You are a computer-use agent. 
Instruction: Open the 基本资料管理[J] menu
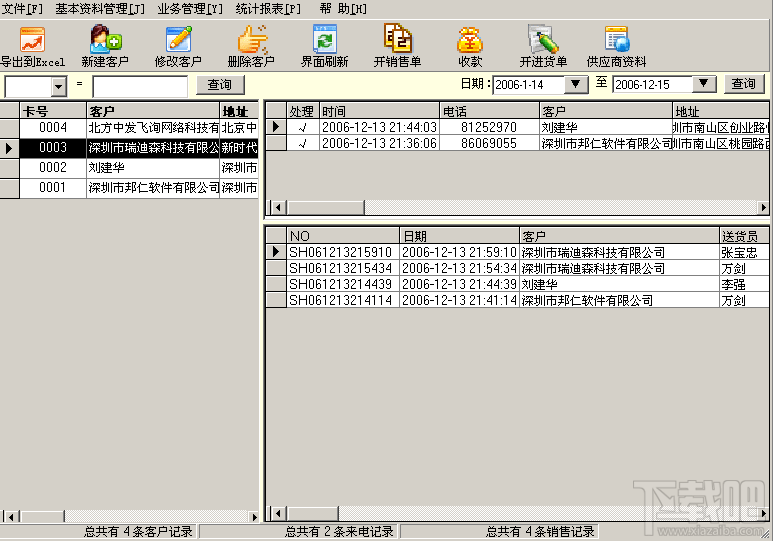tap(100, 9)
